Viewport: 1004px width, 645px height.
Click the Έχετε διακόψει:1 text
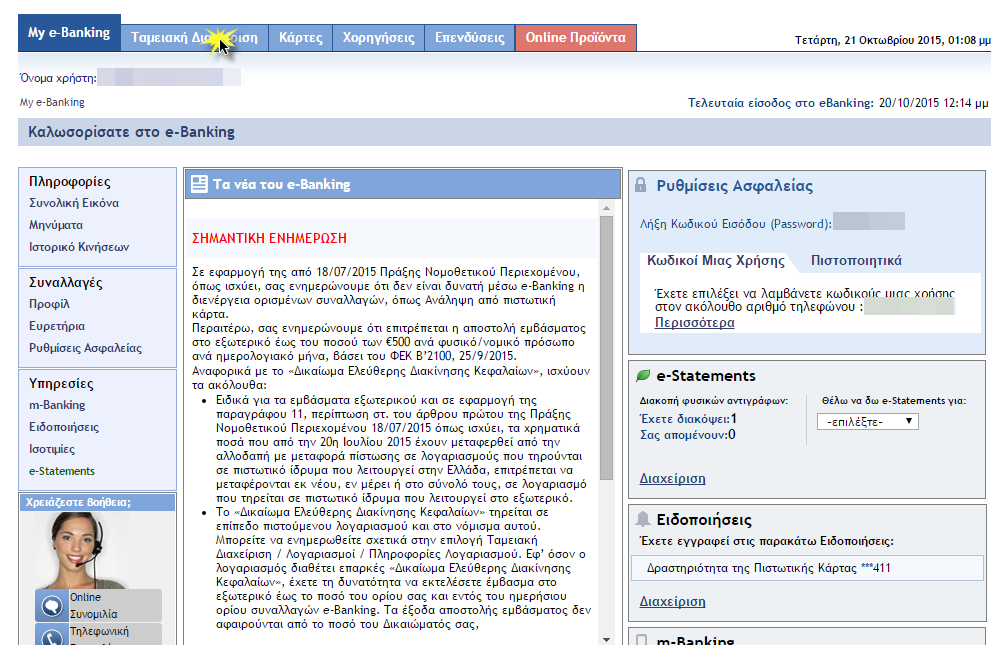click(688, 419)
